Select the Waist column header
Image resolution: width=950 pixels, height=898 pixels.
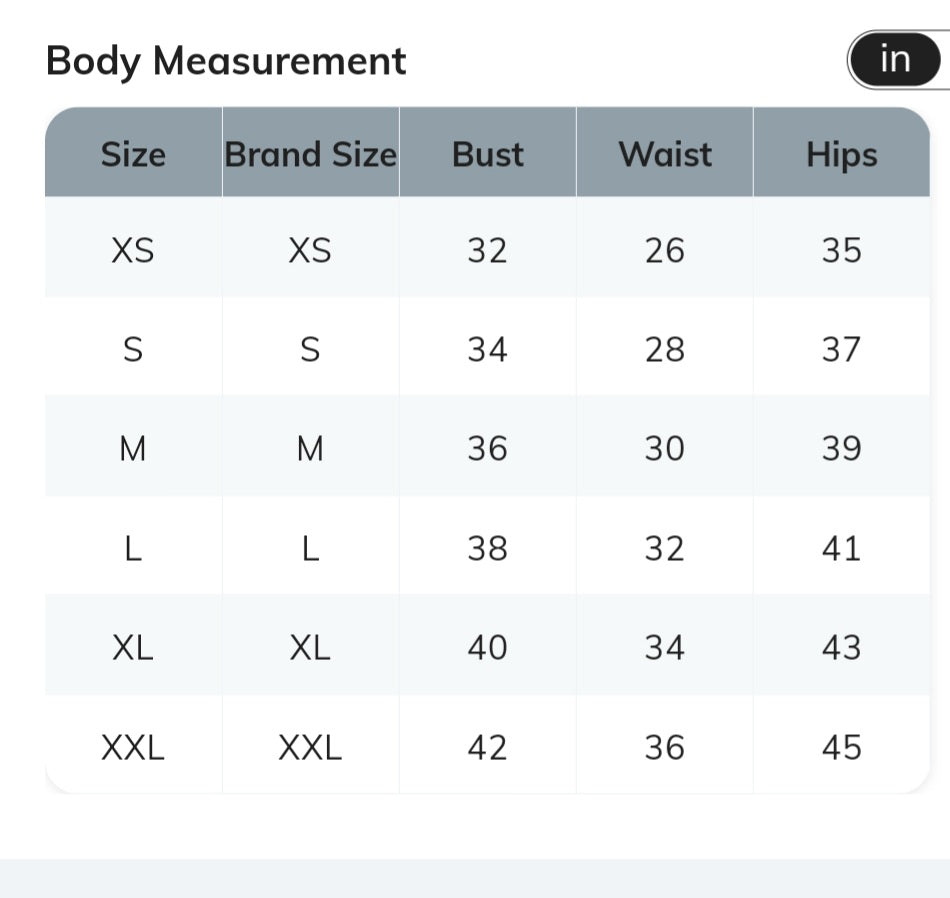pos(665,154)
